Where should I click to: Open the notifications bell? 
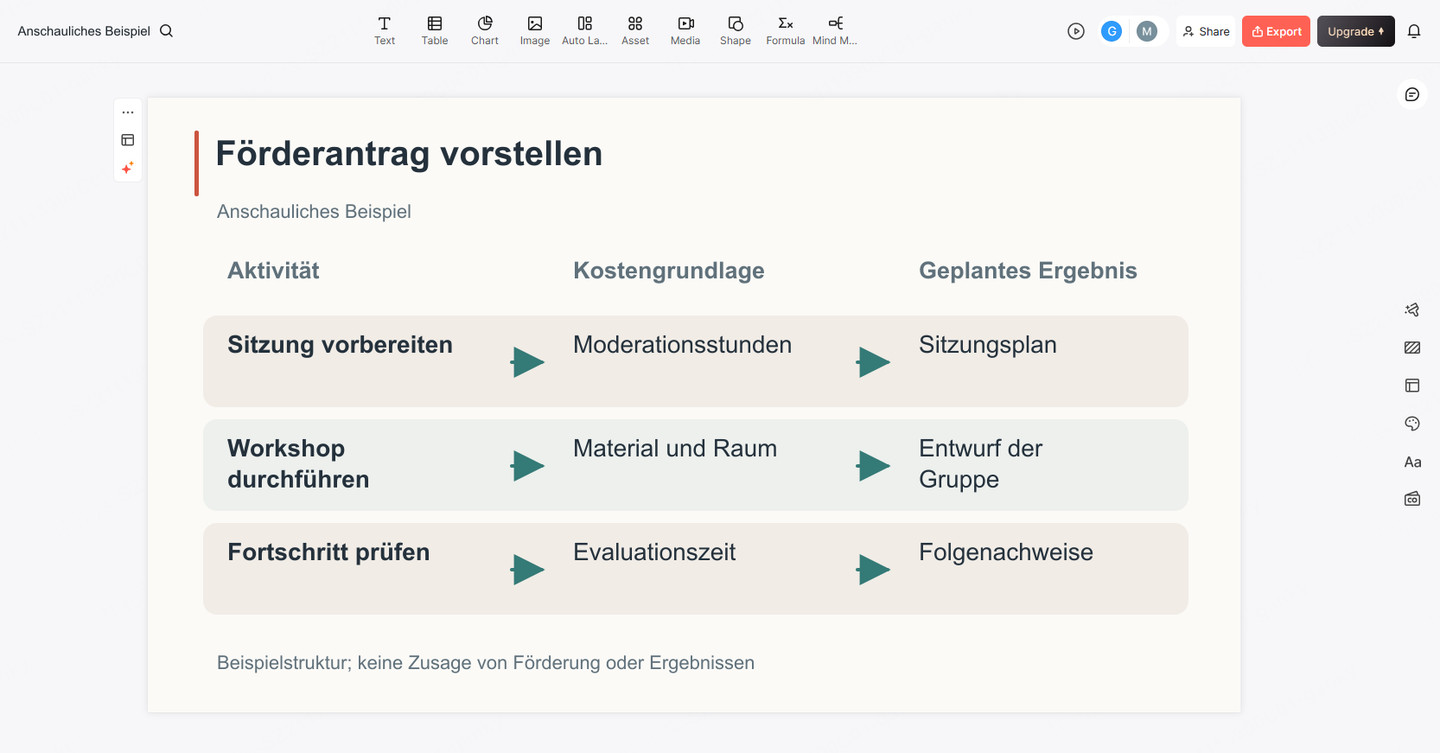coord(1414,31)
